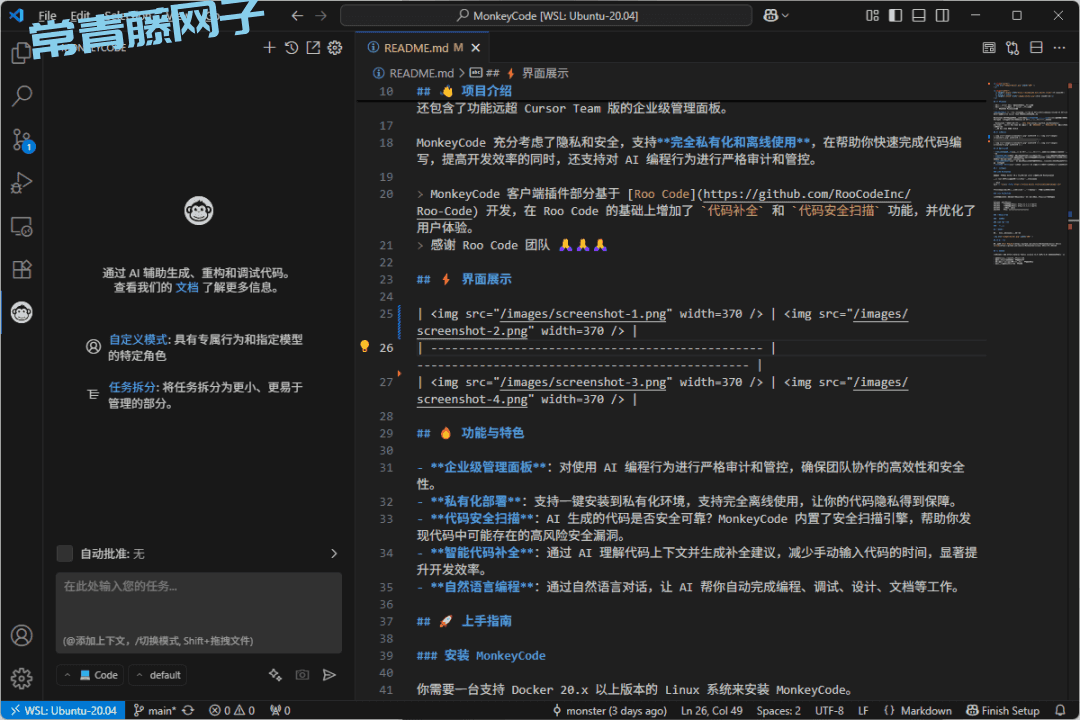Change indentation via Spaces: 2
Screen dimensions: 1080x720
pyautogui.click(x=778, y=710)
